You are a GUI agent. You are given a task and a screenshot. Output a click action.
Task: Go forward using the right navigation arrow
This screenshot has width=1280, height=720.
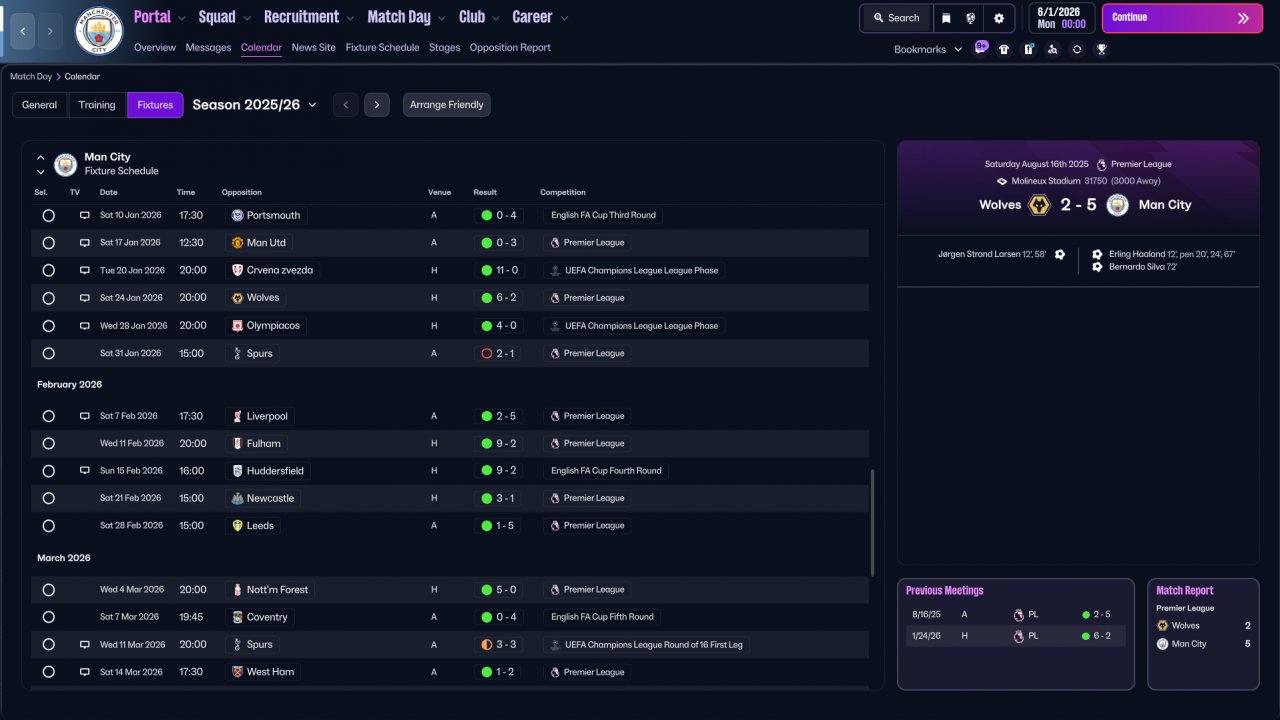tap(50, 32)
